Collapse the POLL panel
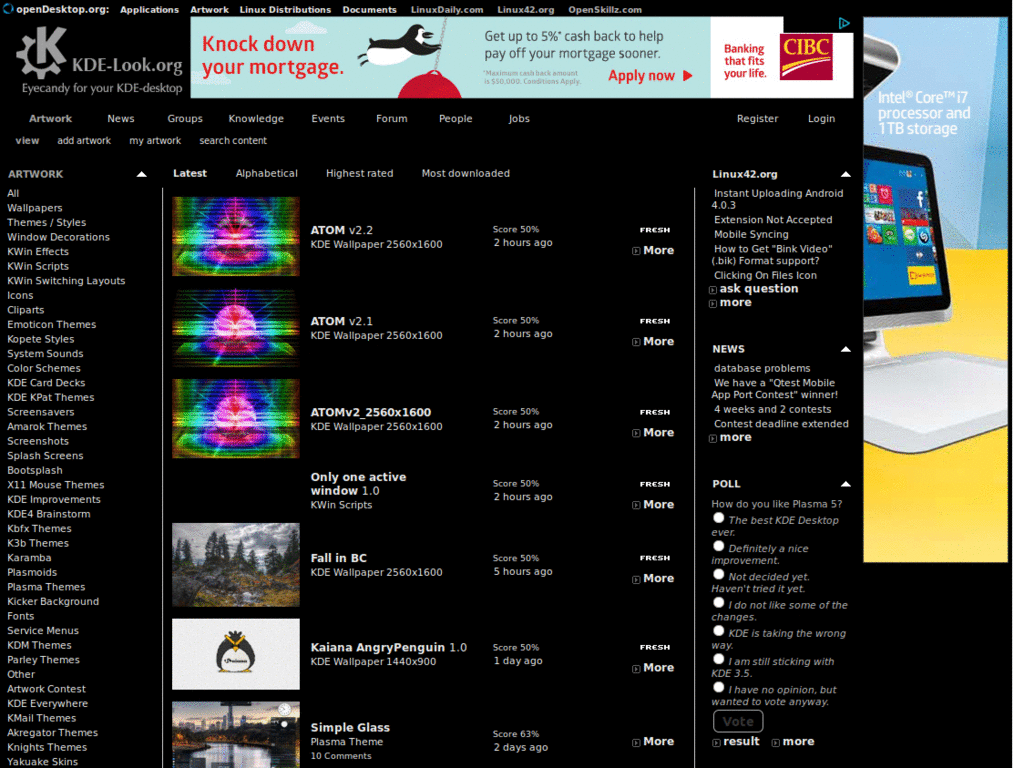Viewport: 1024px width, 768px height. point(845,484)
